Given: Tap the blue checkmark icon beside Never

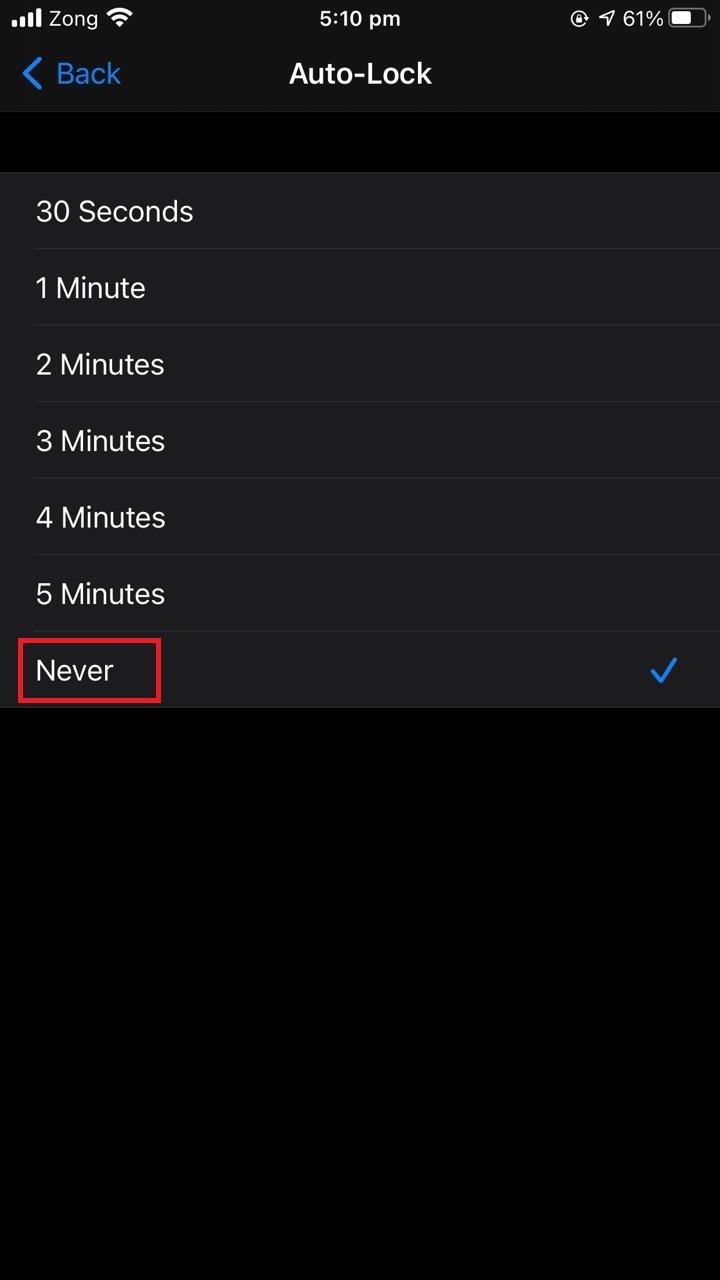Looking at the screenshot, I should 664,670.
